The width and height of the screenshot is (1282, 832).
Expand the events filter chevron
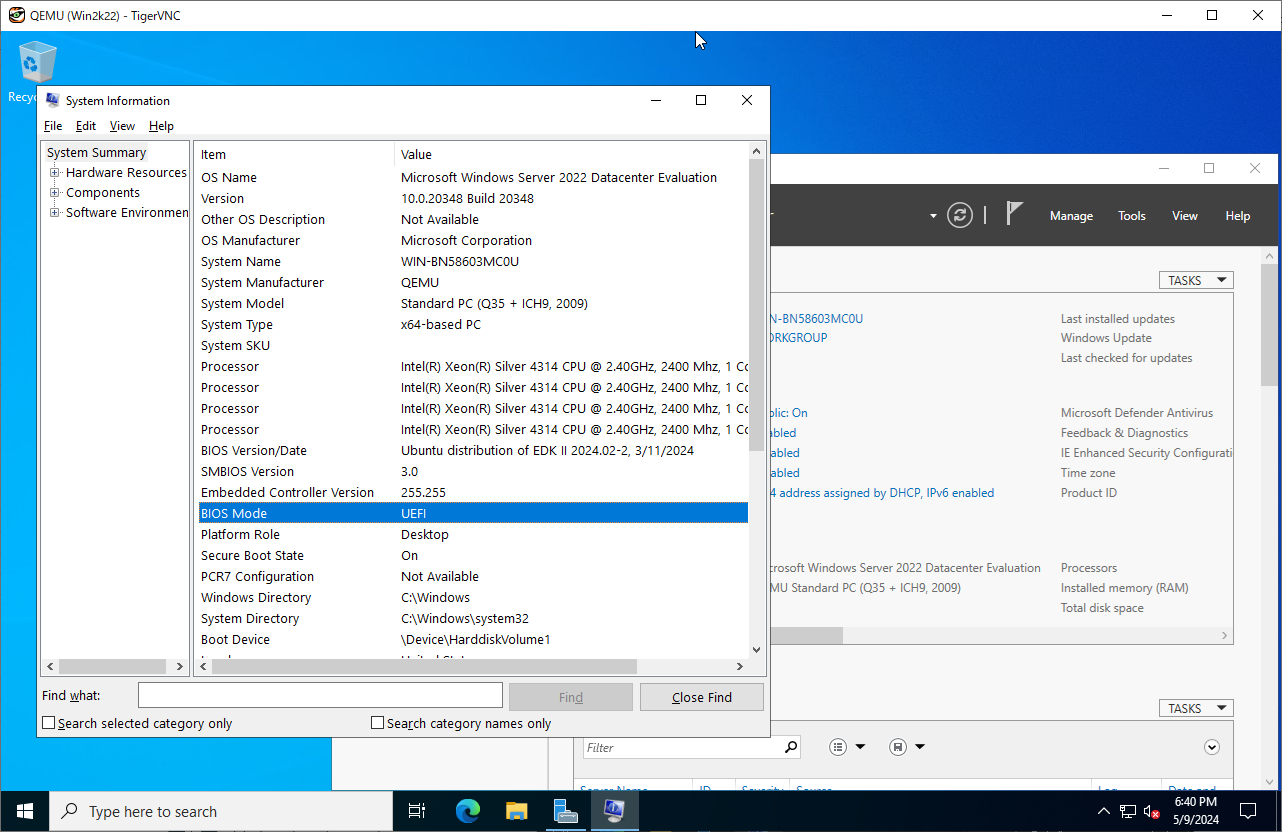click(1212, 747)
